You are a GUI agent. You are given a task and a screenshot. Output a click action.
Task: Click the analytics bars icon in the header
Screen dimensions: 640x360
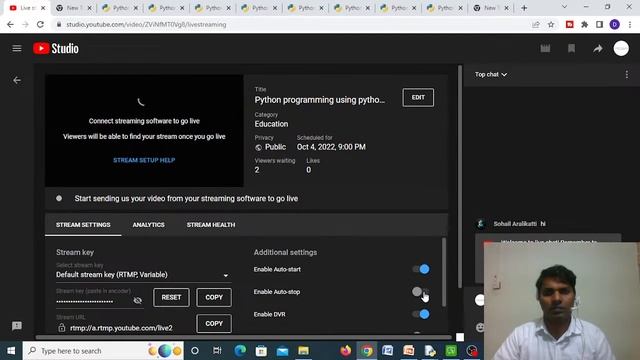pos(545,49)
